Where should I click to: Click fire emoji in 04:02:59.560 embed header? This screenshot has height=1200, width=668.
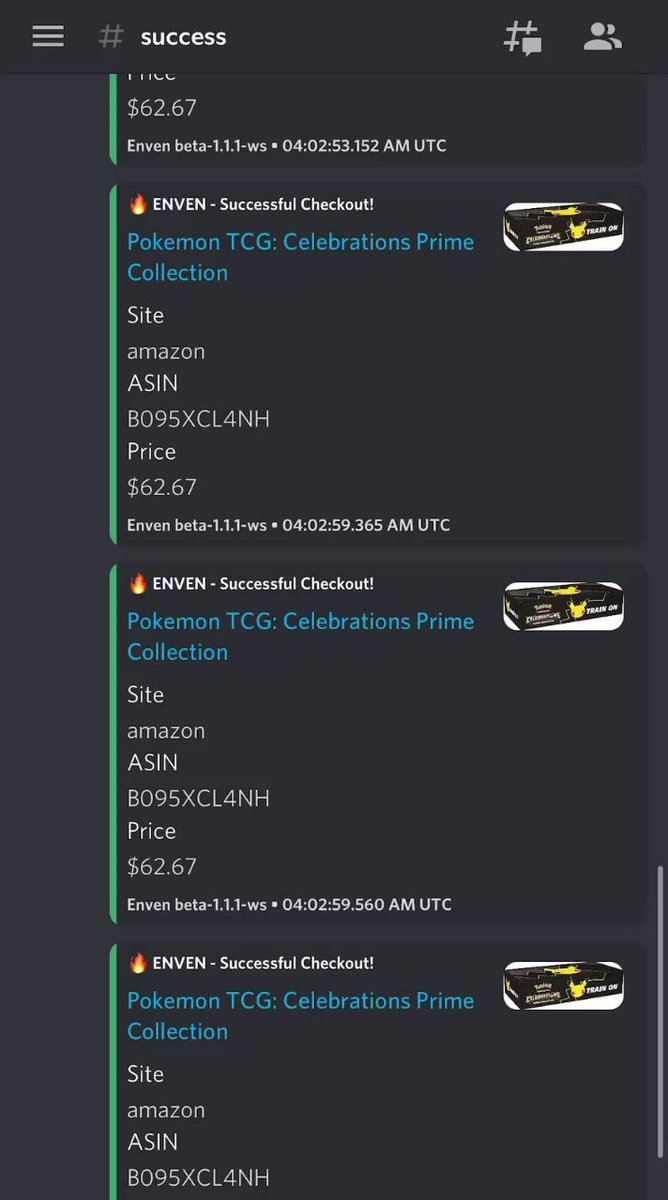click(138, 583)
